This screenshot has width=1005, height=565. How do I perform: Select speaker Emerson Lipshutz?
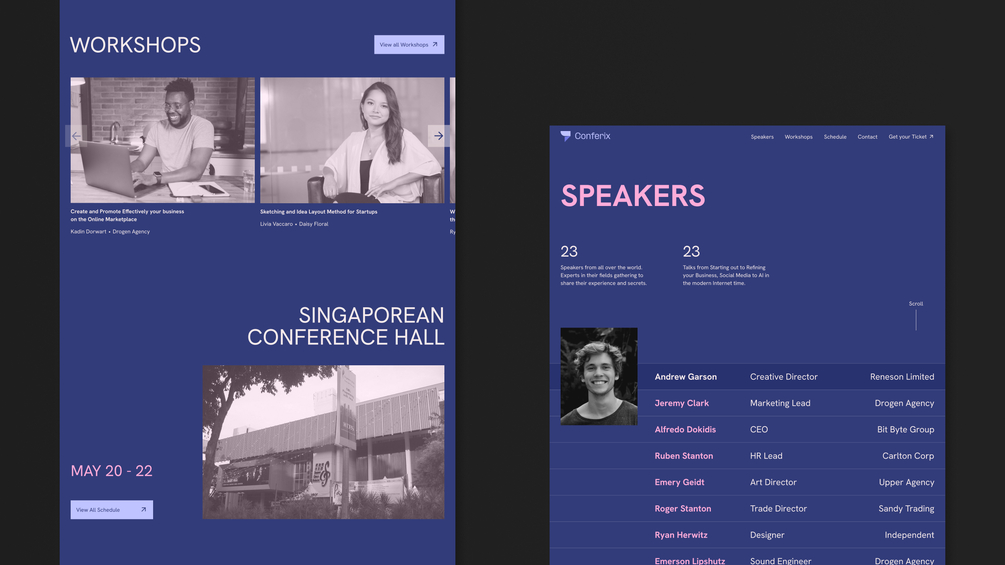[x=690, y=561]
